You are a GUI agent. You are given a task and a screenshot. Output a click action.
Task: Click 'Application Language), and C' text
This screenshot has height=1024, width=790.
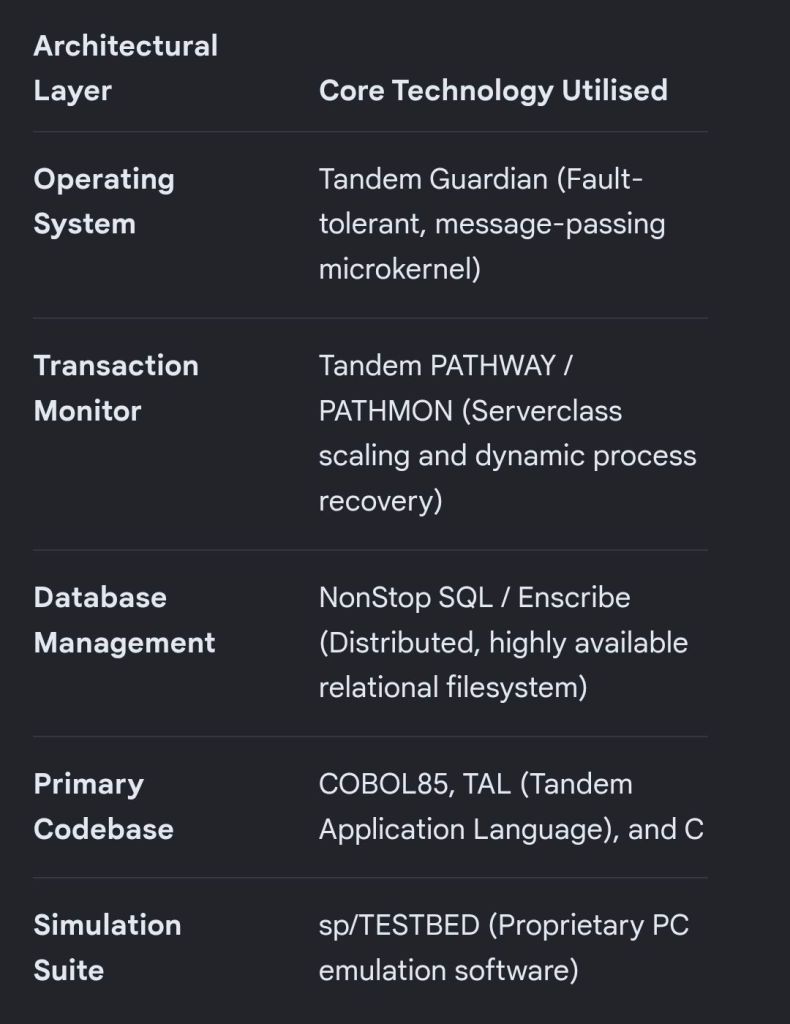tap(511, 829)
